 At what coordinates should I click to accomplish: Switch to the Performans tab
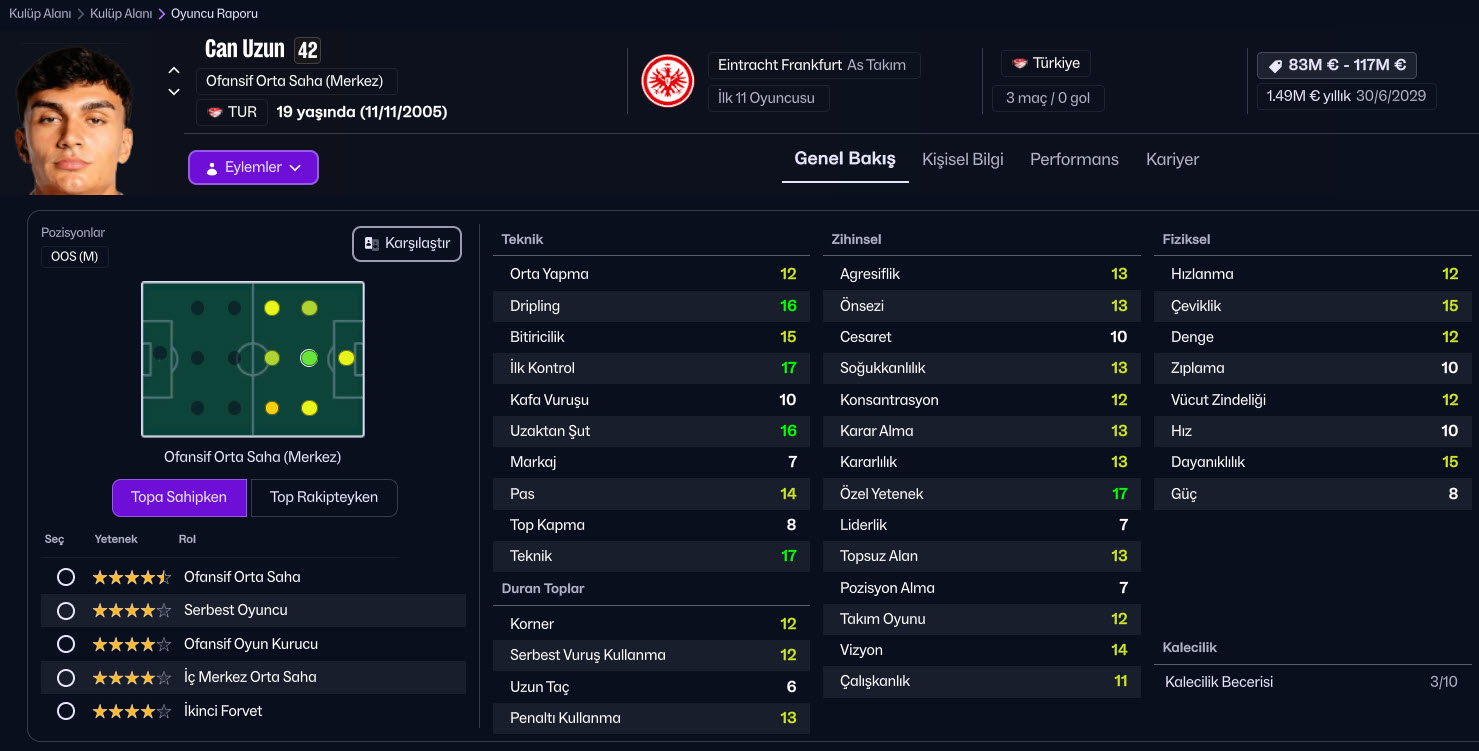(1074, 159)
